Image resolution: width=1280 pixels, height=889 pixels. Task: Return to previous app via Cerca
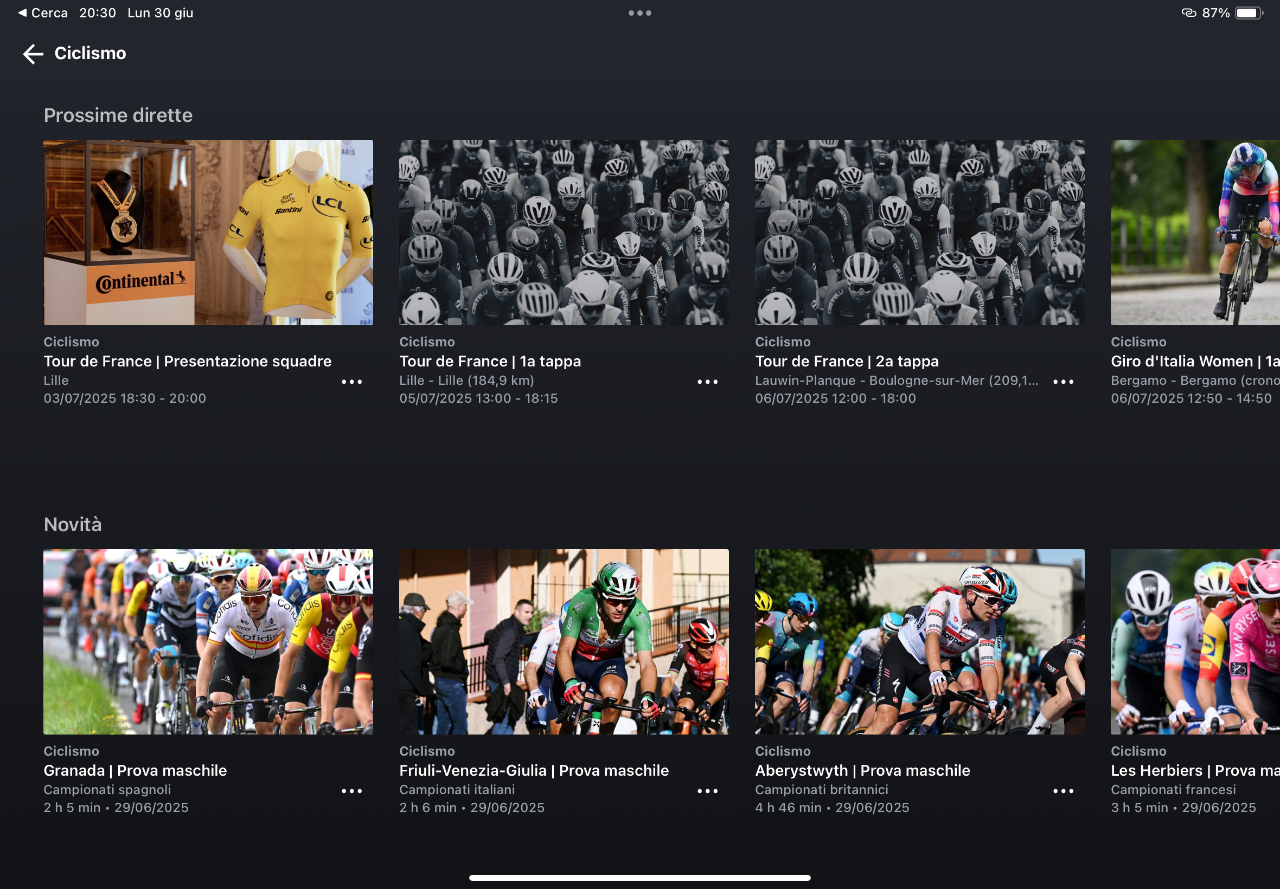(43, 13)
